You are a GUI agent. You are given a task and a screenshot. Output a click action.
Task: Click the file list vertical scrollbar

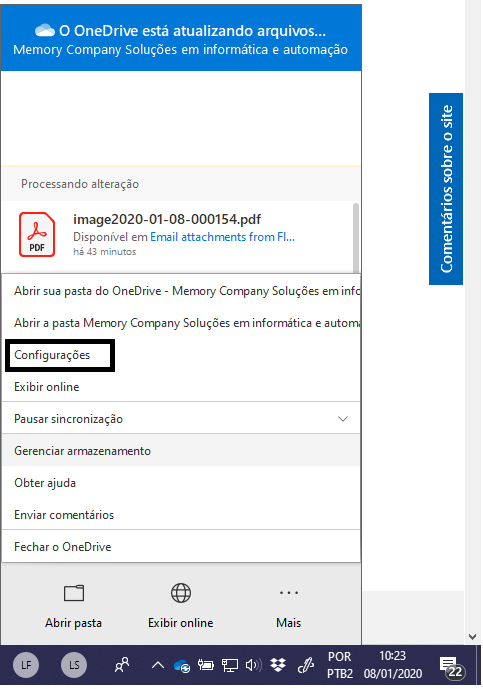click(x=356, y=237)
